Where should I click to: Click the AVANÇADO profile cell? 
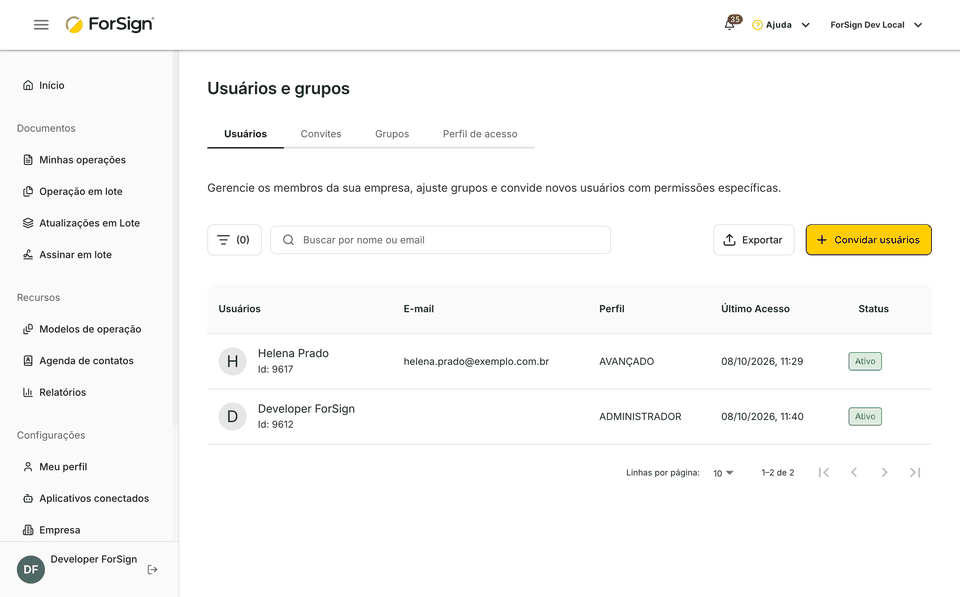click(626, 362)
